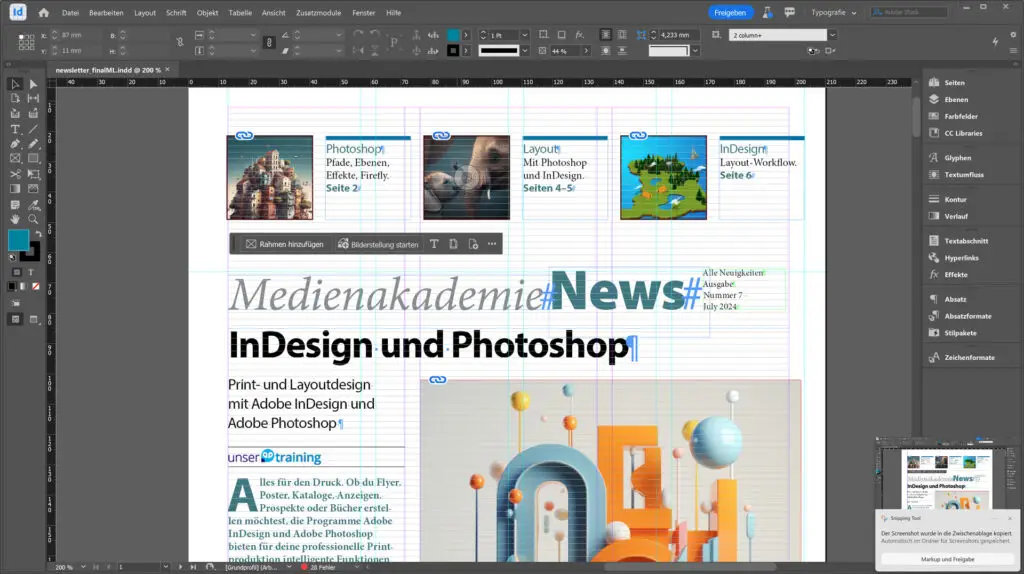Select the Pencil tool
The image size is (1024, 574).
point(33,144)
